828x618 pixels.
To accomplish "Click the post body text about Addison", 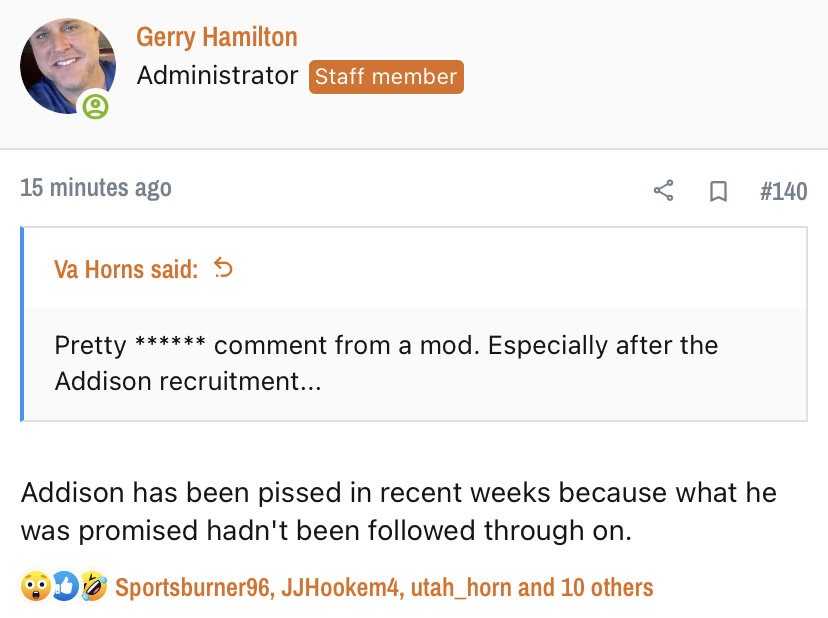I will click(x=398, y=511).
